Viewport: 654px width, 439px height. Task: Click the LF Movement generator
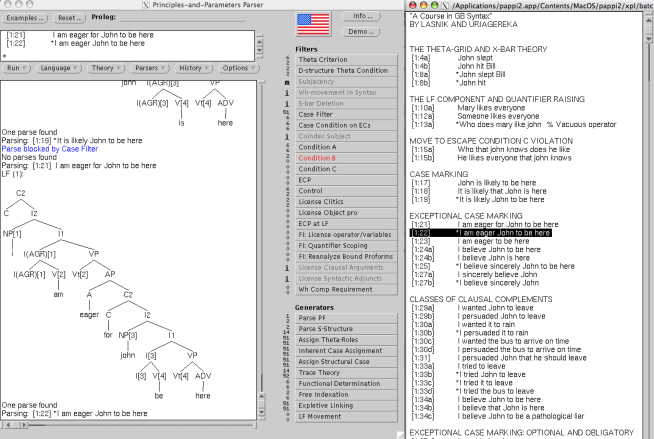(x=346, y=416)
